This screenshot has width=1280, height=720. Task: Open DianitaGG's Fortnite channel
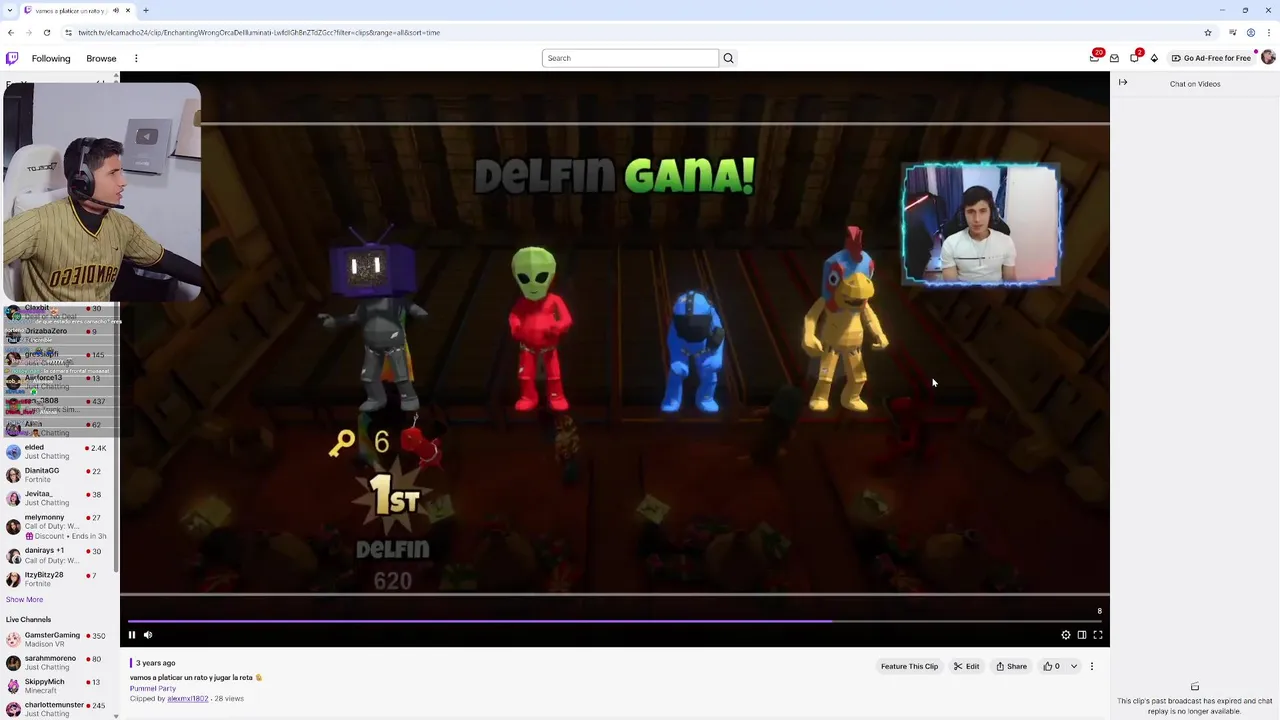[x=59, y=475]
